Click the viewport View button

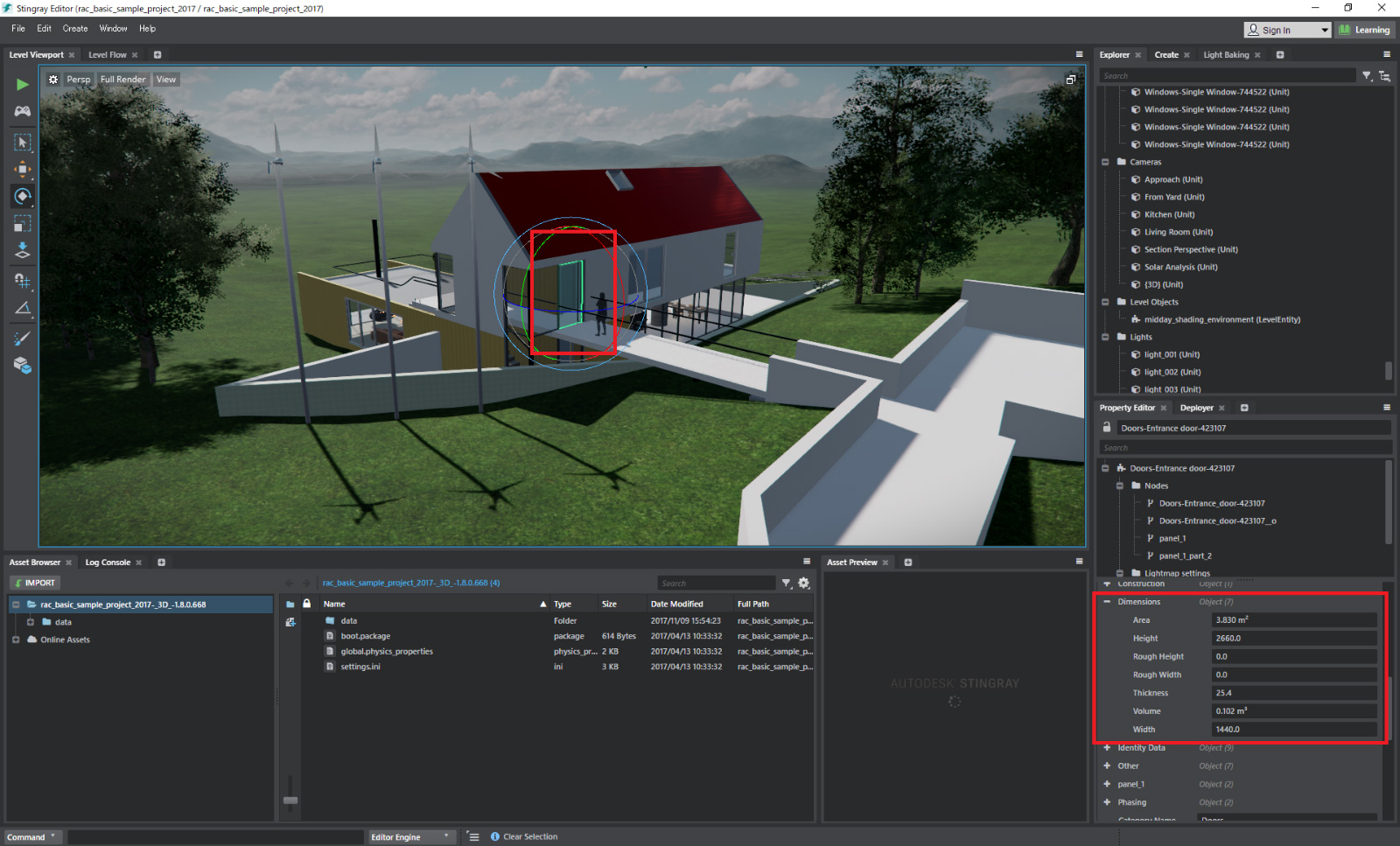(x=166, y=80)
